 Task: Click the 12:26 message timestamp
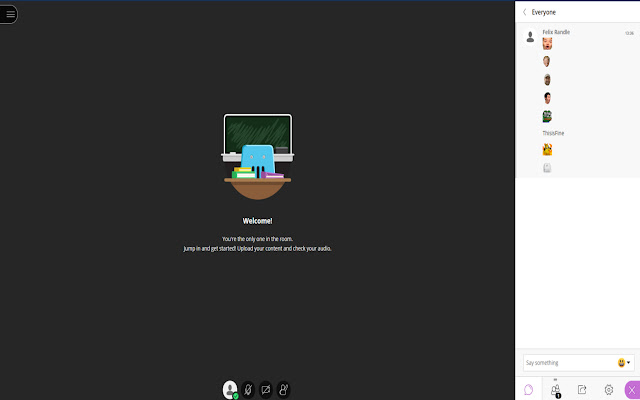tap(629, 33)
